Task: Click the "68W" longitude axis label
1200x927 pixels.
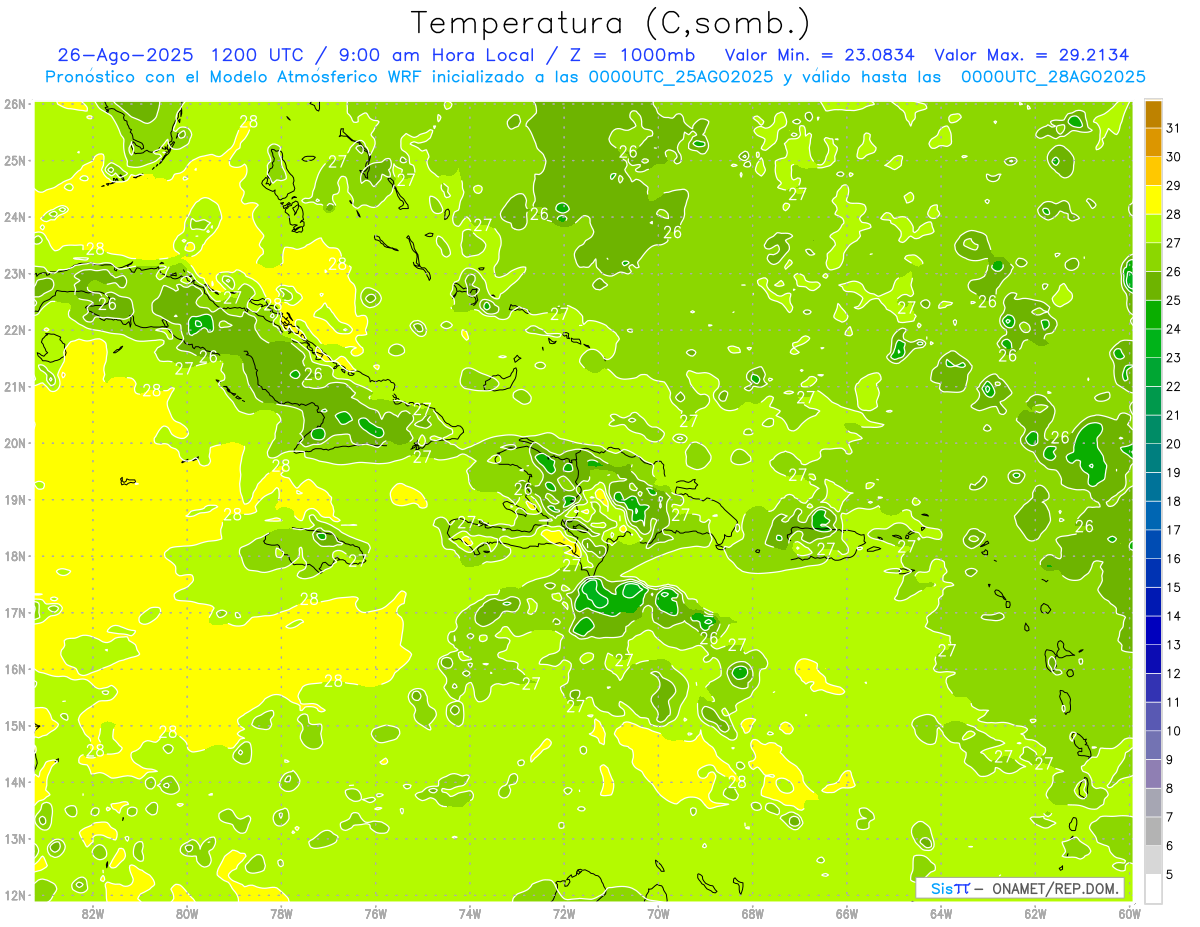Action: click(x=753, y=913)
